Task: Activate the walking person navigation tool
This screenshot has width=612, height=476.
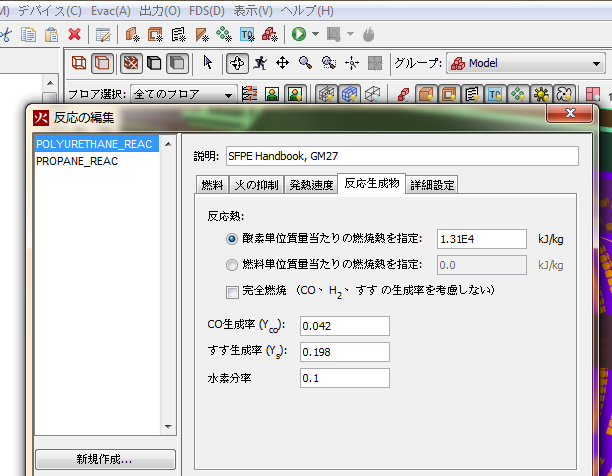Action: (260, 63)
